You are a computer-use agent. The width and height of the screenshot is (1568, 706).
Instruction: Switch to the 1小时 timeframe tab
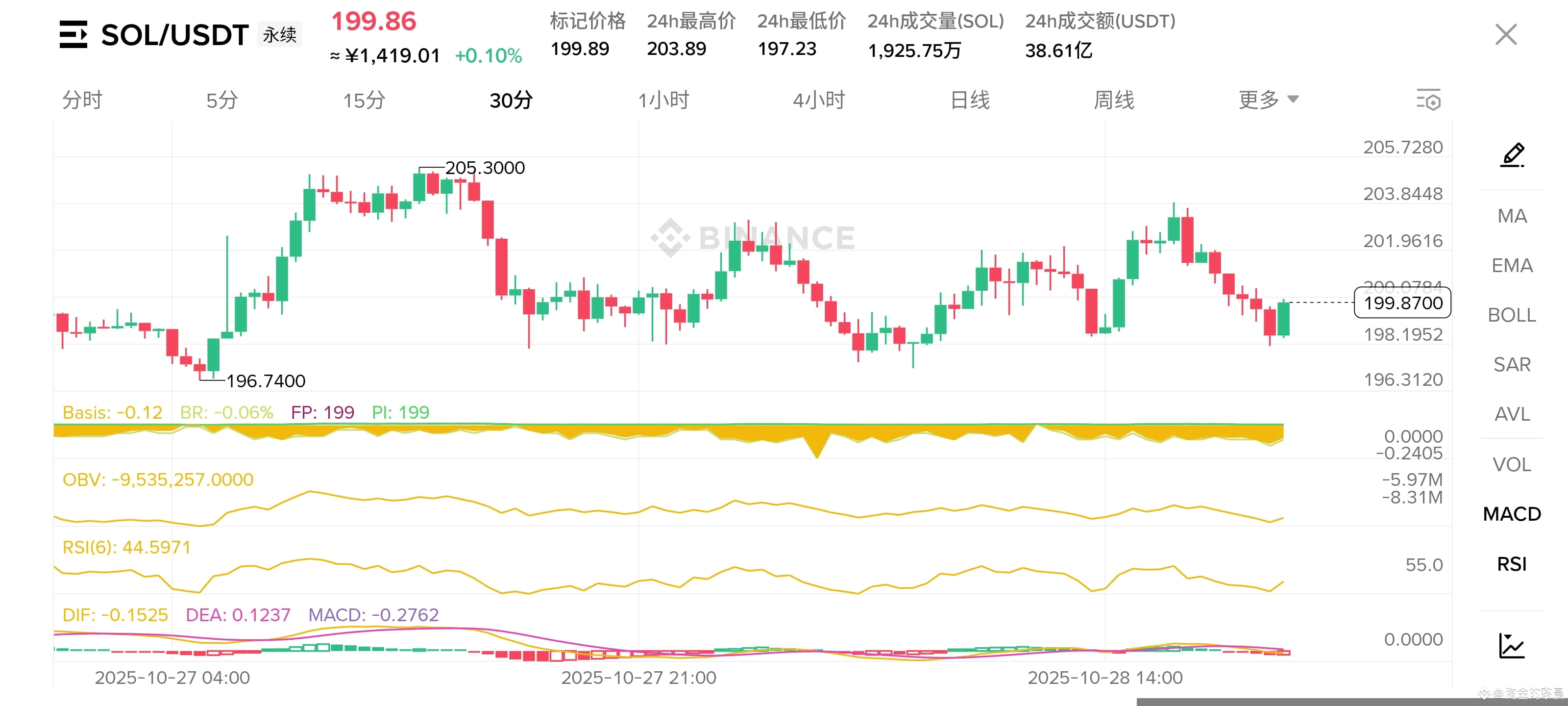pos(663,100)
